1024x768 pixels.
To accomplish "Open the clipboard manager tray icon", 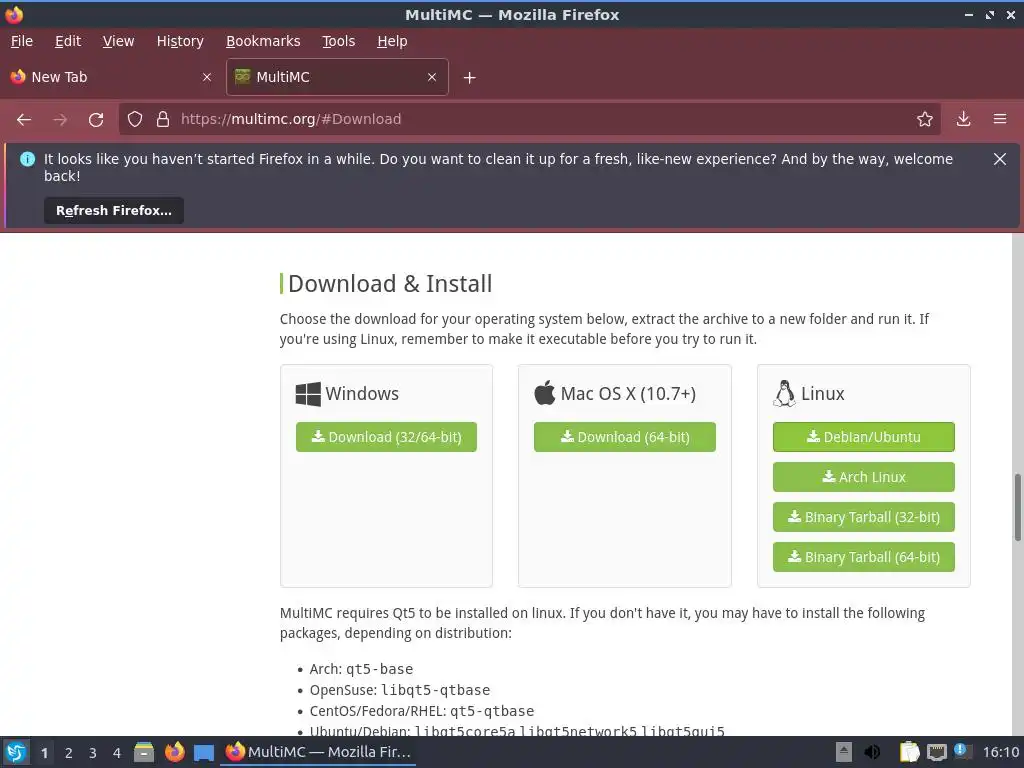I will 909,752.
